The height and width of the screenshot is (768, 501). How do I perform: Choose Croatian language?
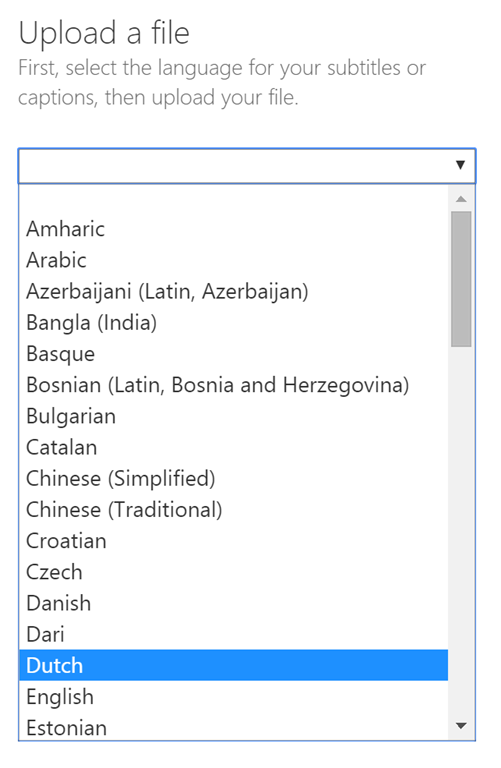coord(234,541)
